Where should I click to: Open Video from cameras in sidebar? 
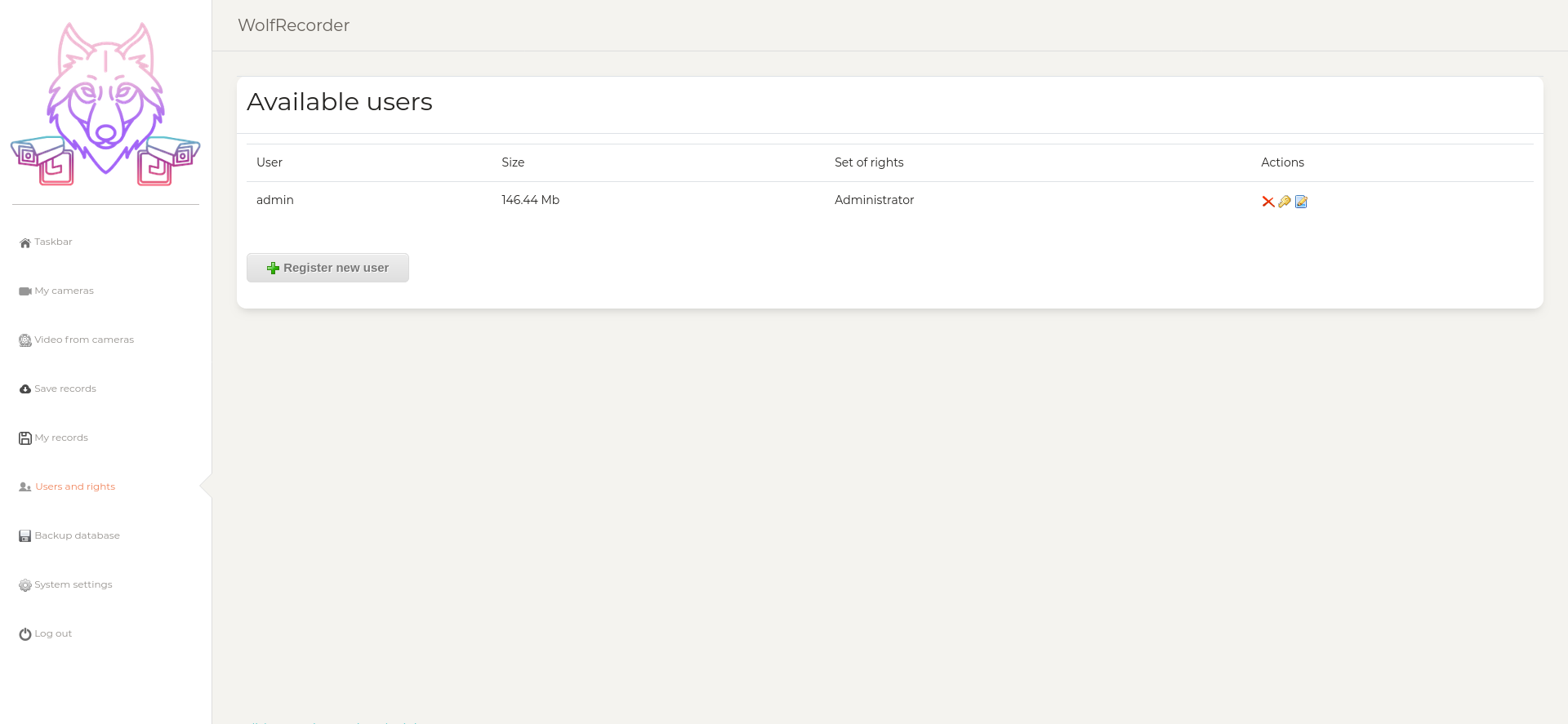pyautogui.click(x=83, y=340)
